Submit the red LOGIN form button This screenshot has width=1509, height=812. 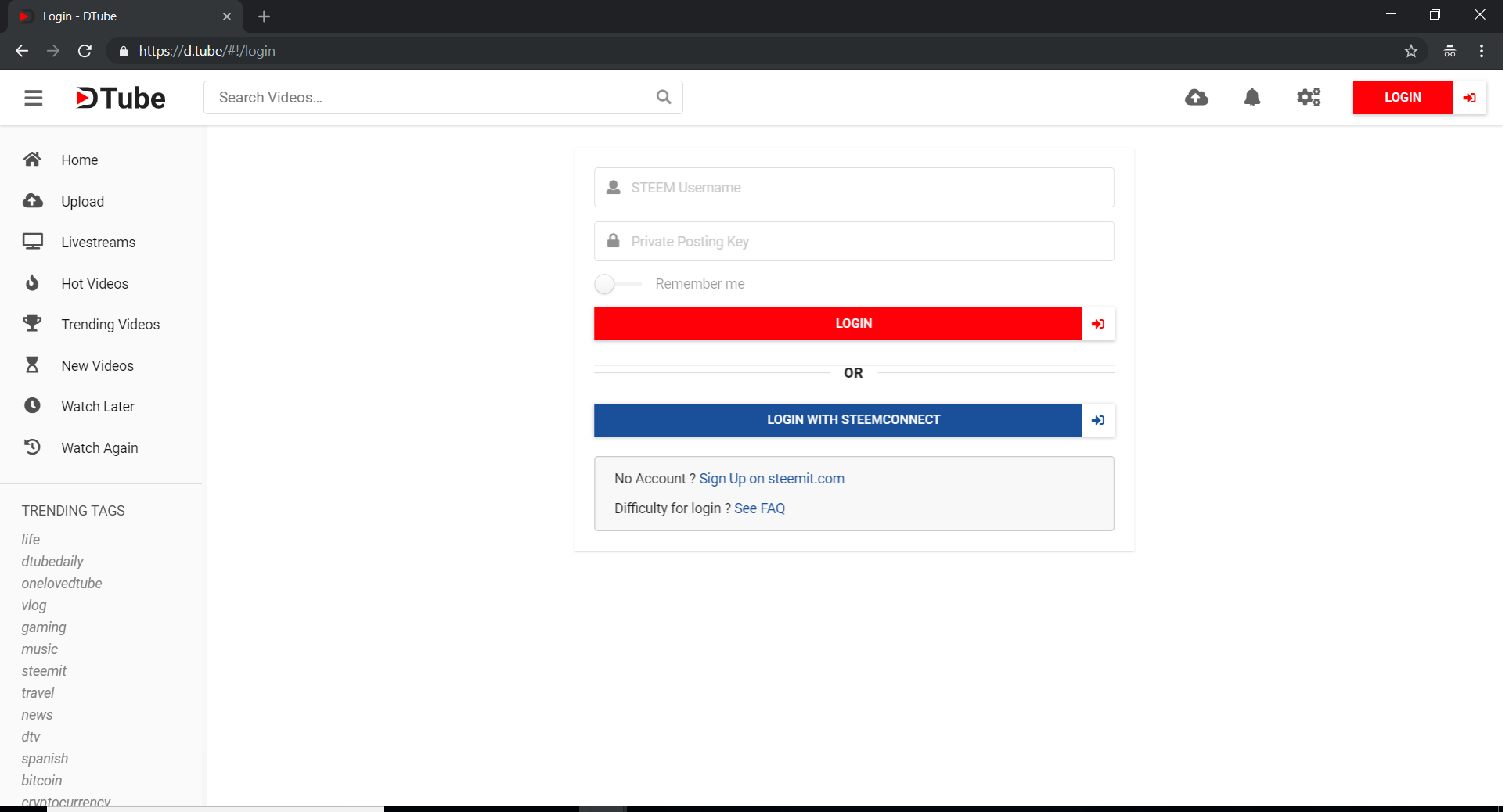pyautogui.click(x=837, y=324)
